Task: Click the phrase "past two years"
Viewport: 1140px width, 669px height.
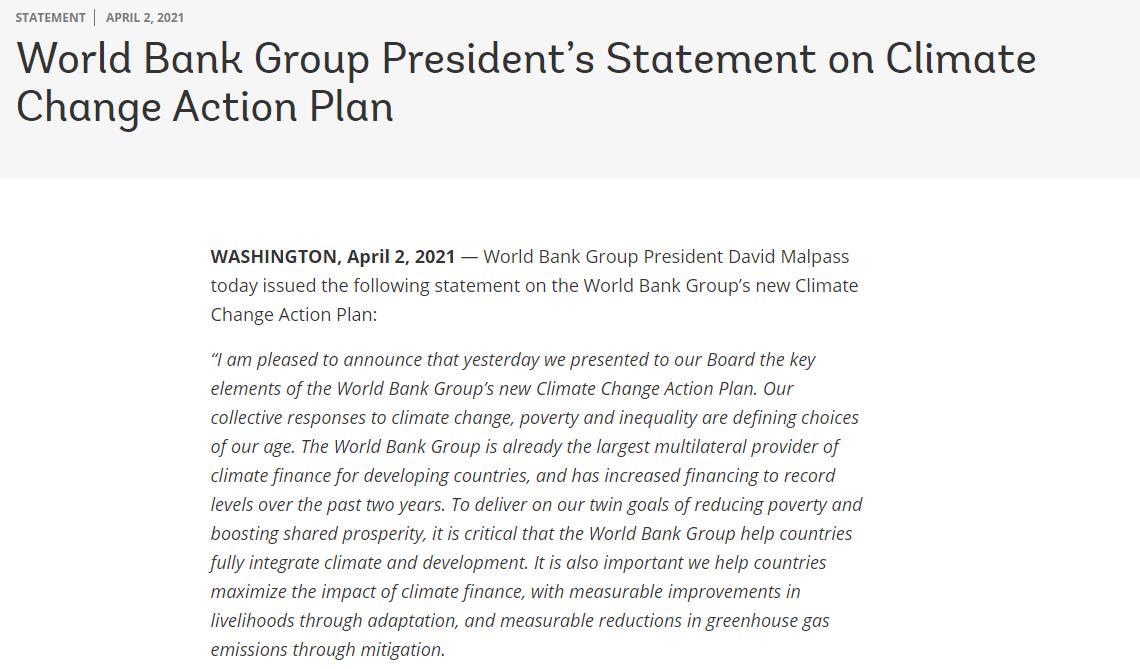Action: pos(391,504)
